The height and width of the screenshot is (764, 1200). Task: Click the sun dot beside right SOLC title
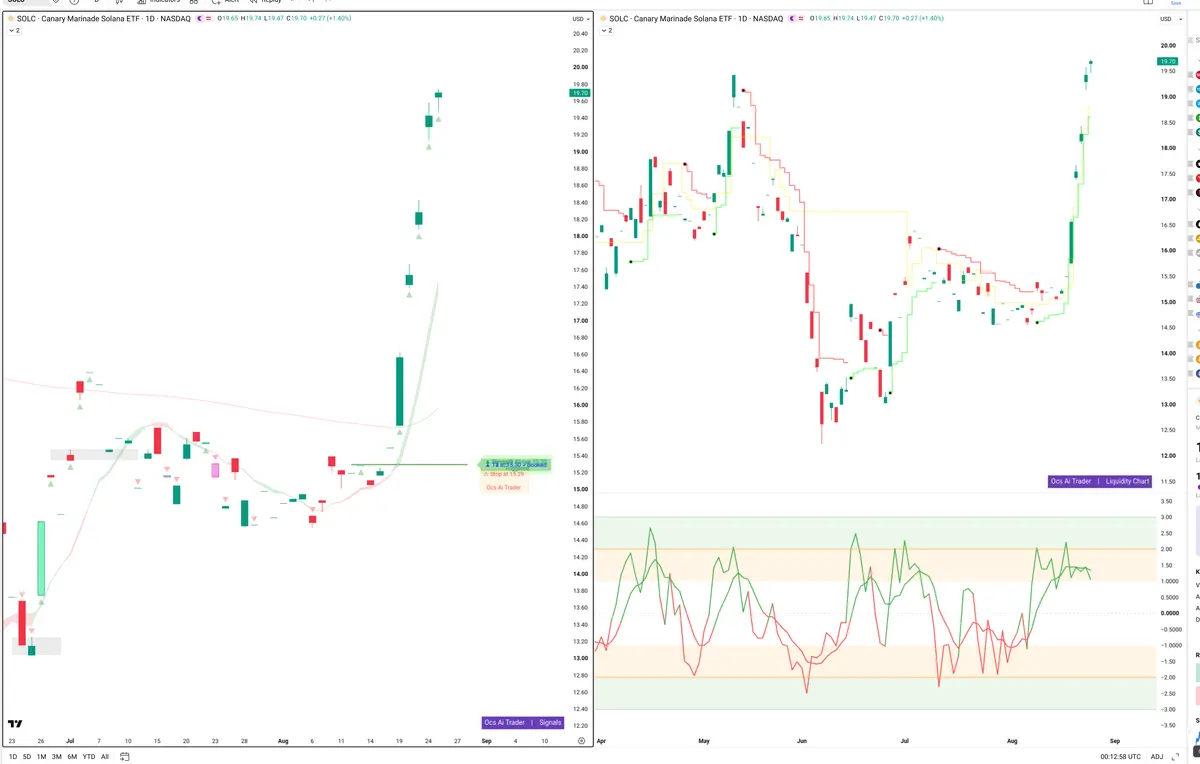tap(603, 18)
